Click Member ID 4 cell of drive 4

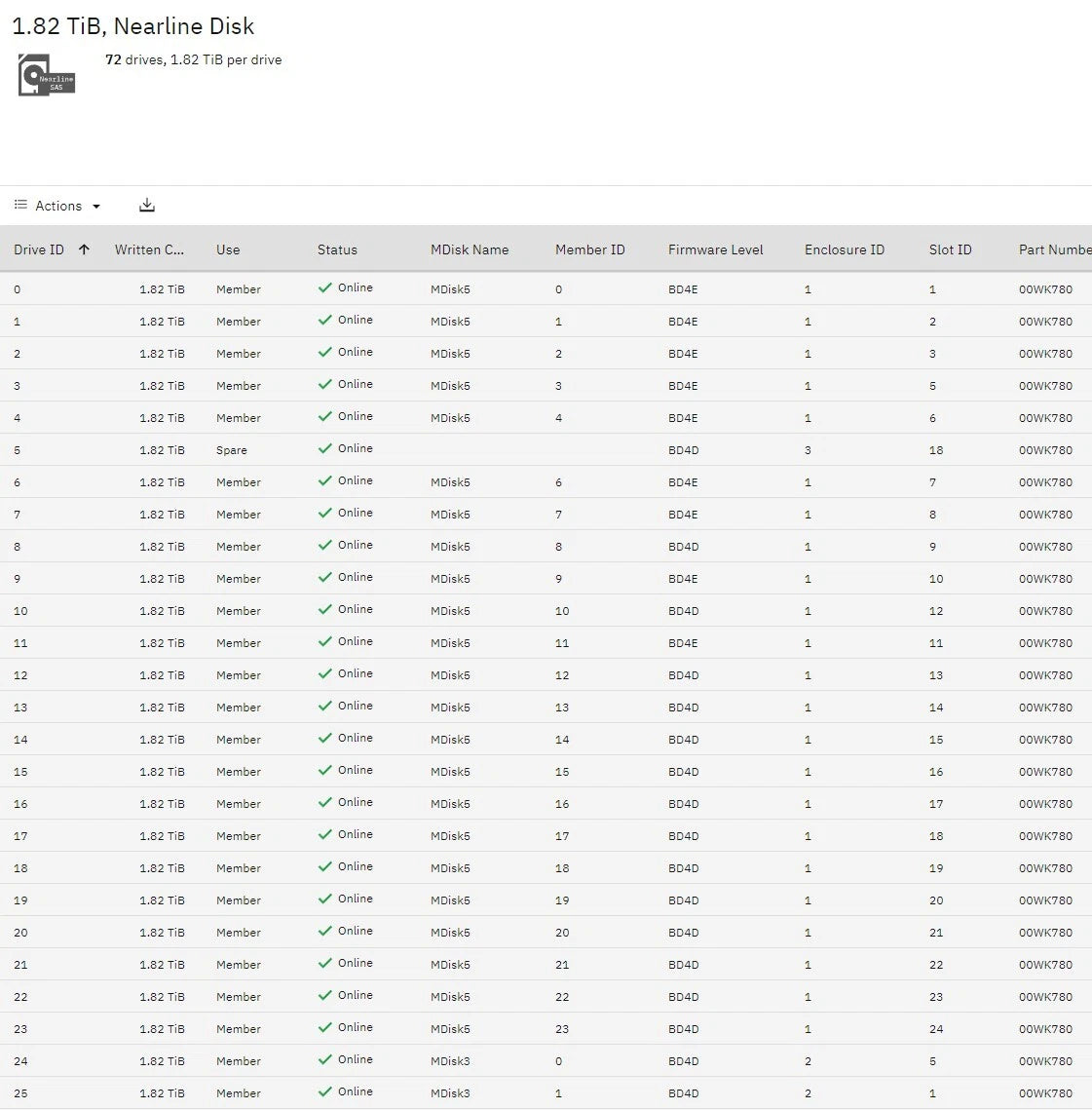[x=558, y=418]
